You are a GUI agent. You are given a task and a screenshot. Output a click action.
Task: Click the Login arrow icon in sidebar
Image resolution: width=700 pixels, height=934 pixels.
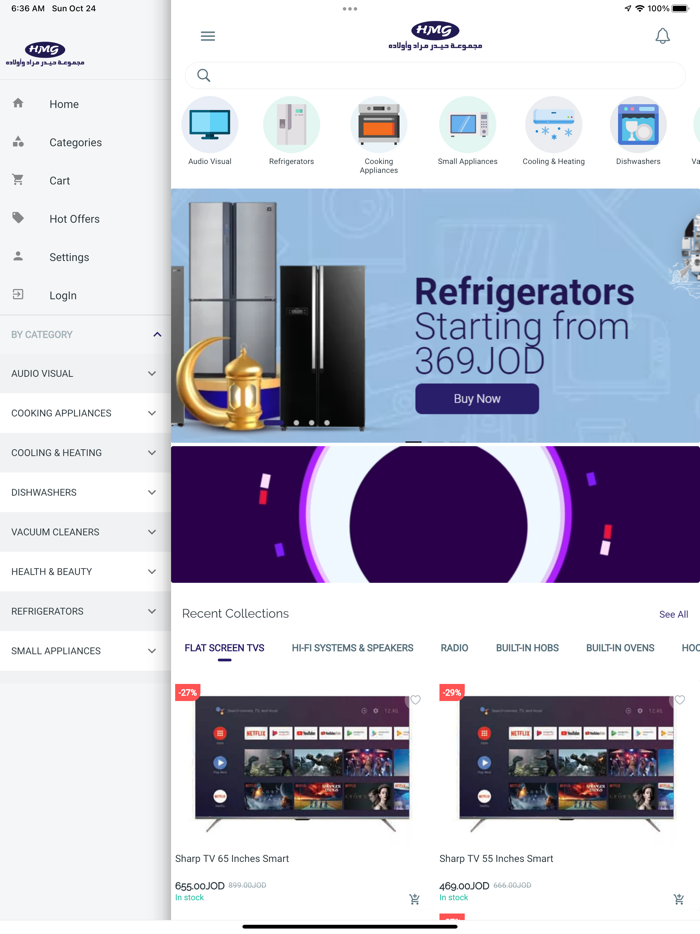tap(18, 294)
